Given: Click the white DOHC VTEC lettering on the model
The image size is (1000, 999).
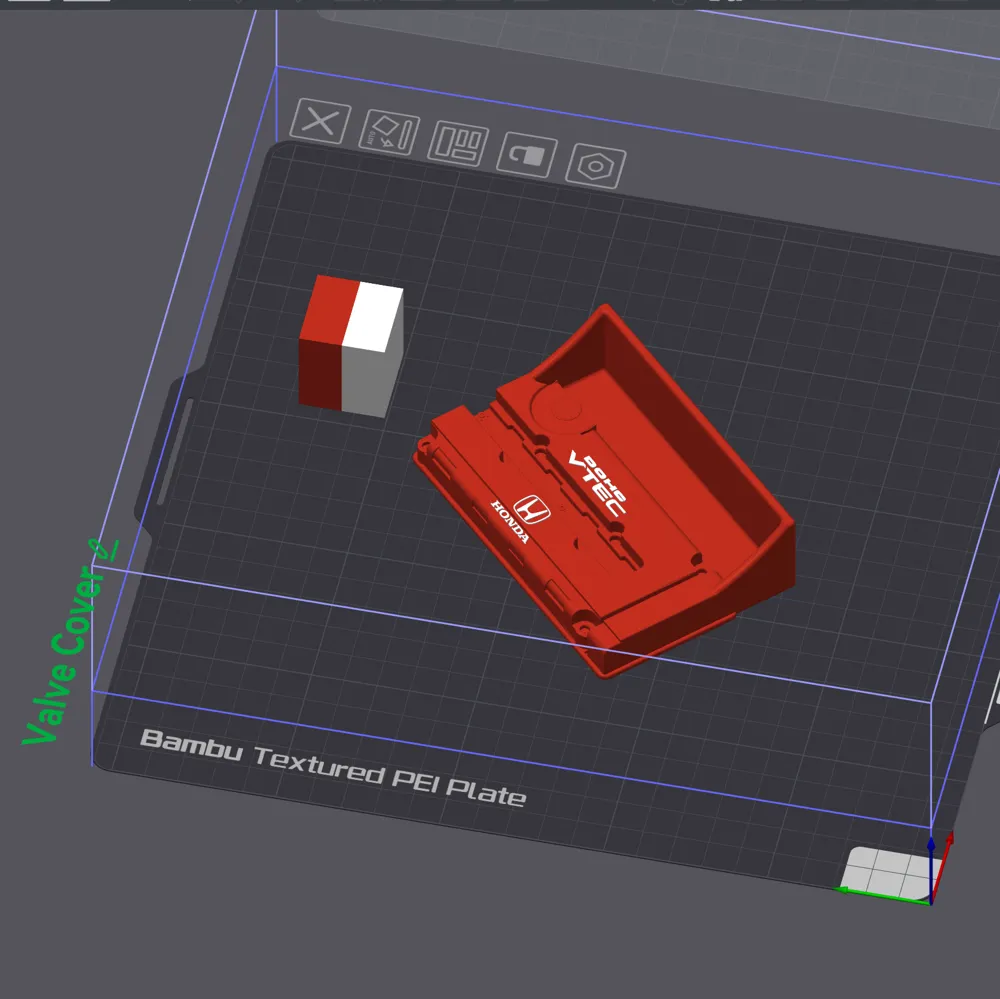Looking at the screenshot, I should coord(598,484).
